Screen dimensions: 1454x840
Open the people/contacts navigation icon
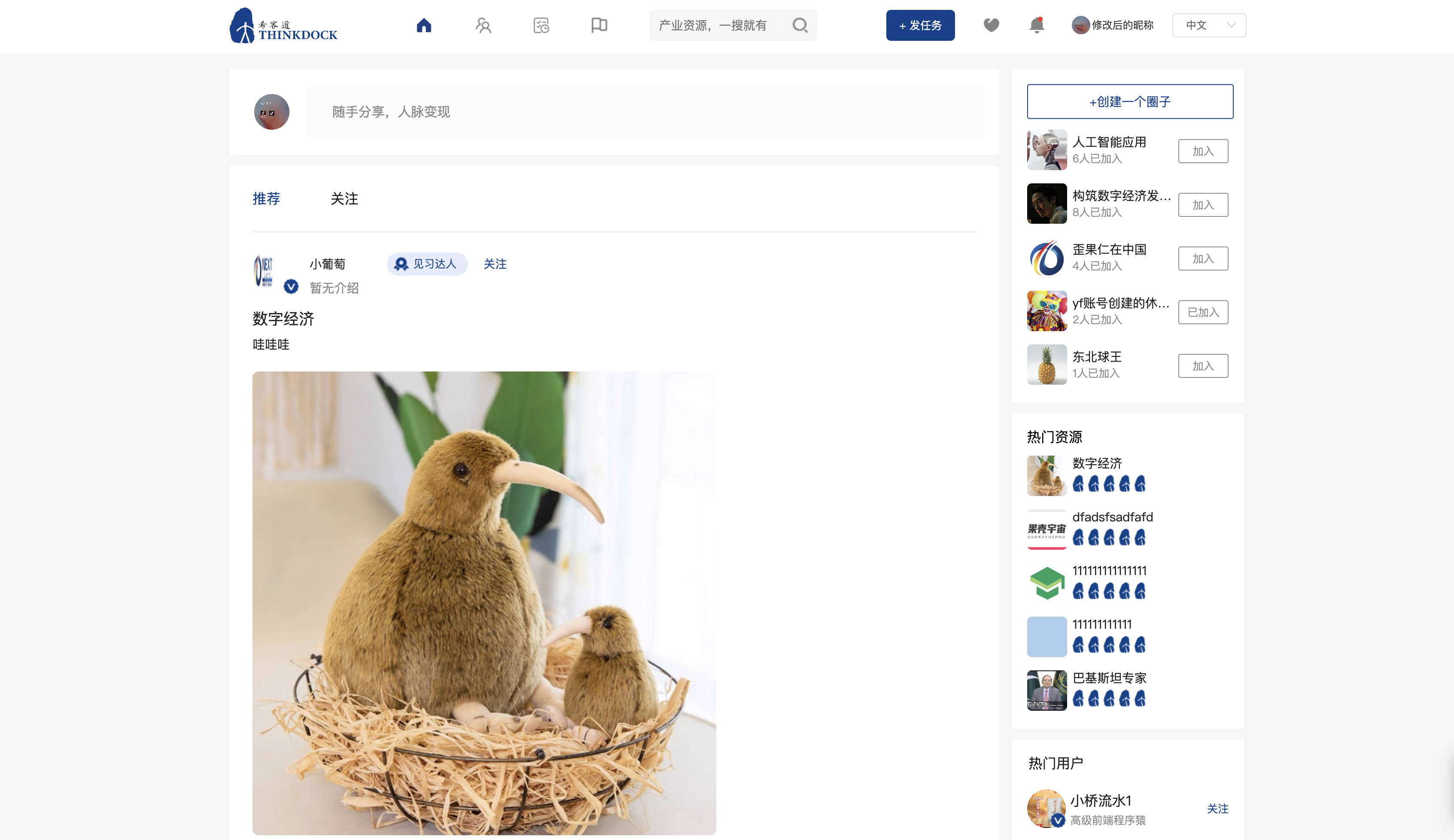click(x=483, y=25)
